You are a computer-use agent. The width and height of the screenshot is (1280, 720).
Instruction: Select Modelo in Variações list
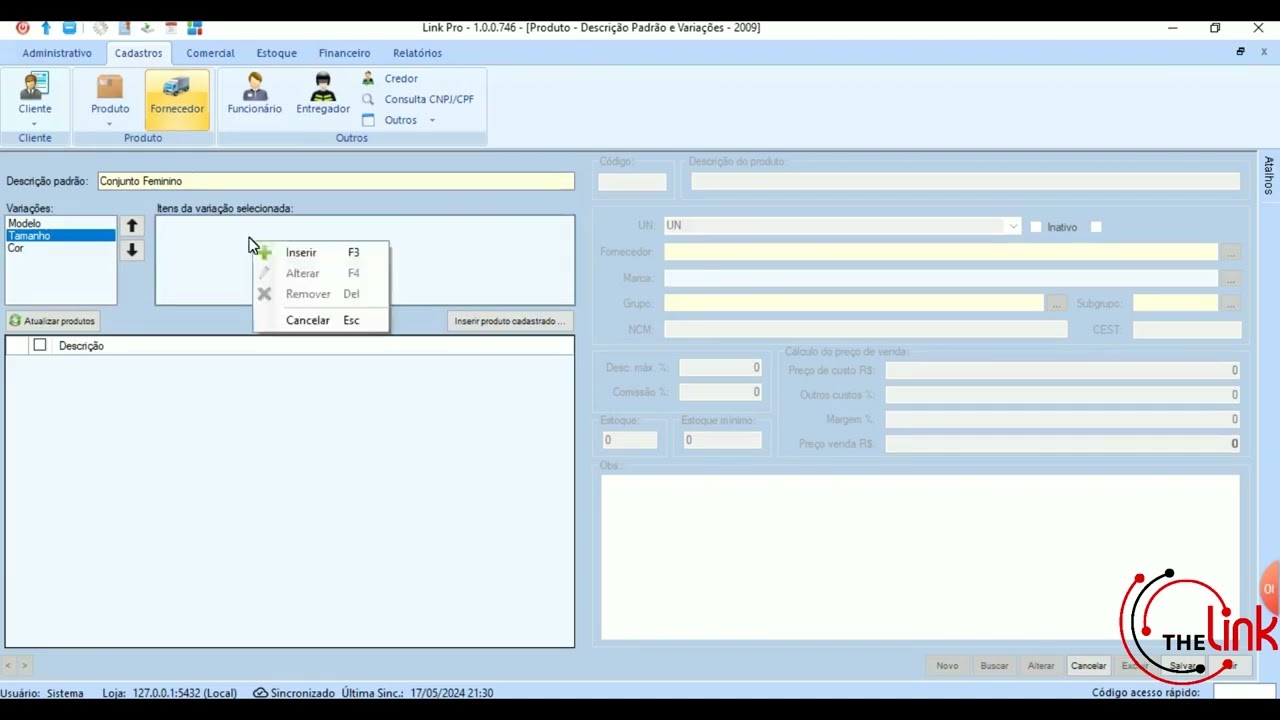[60, 224]
